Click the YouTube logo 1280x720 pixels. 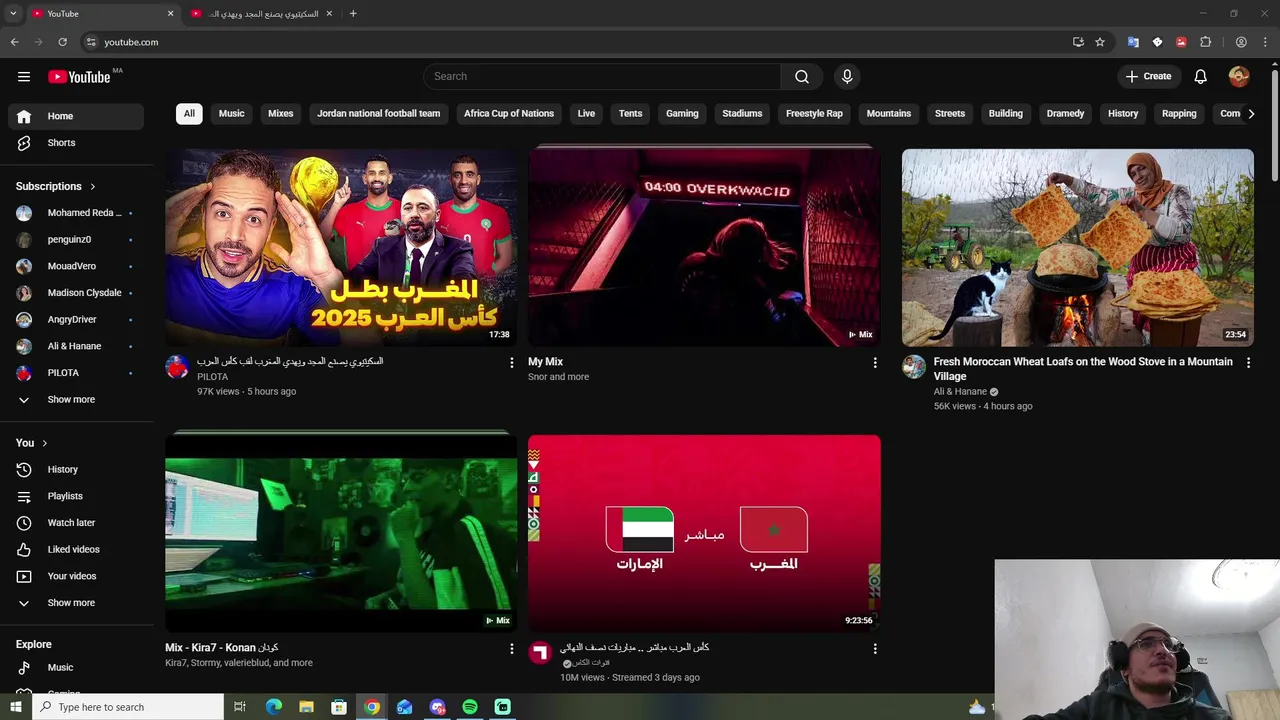[79, 77]
